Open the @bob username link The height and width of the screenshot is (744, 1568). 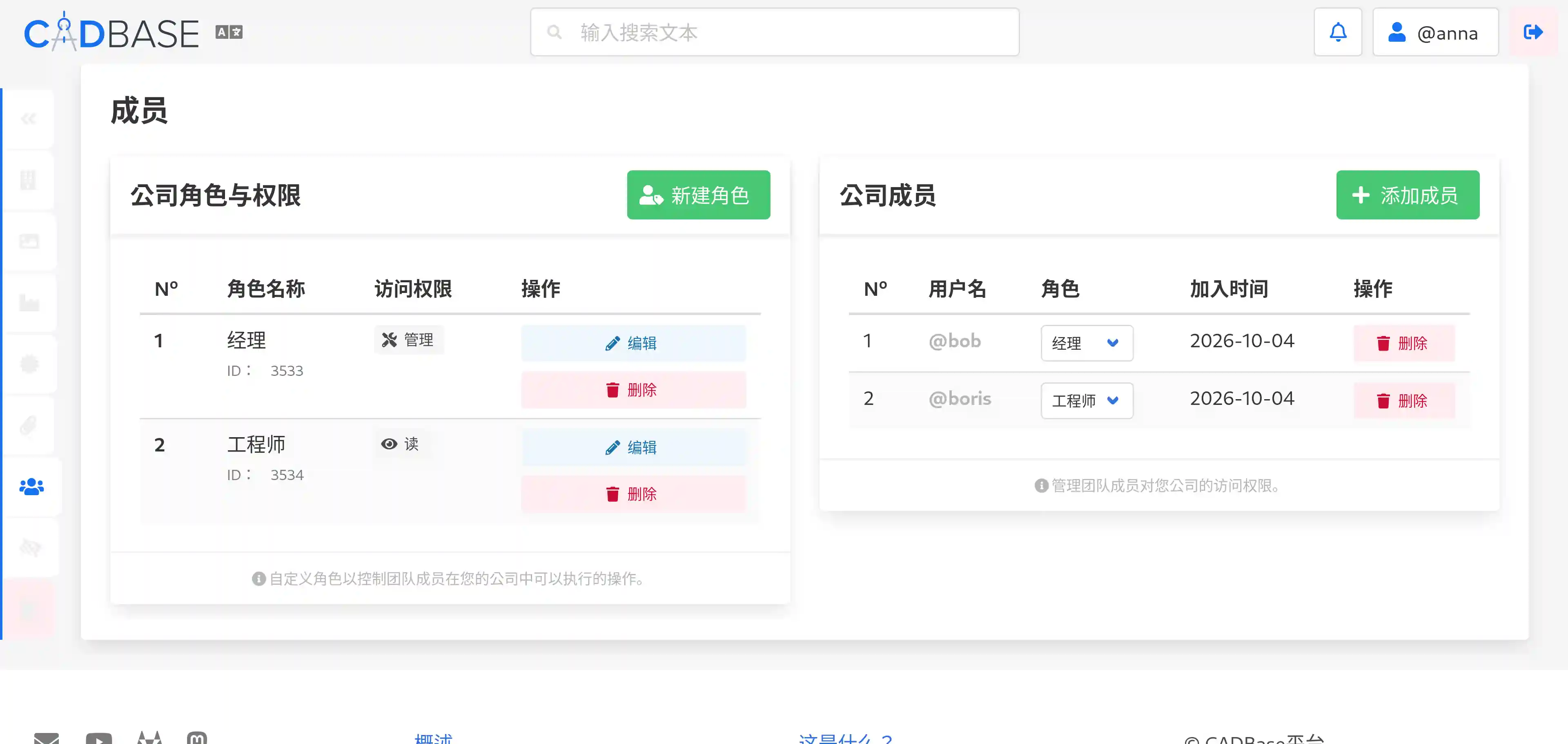pos(954,341)
